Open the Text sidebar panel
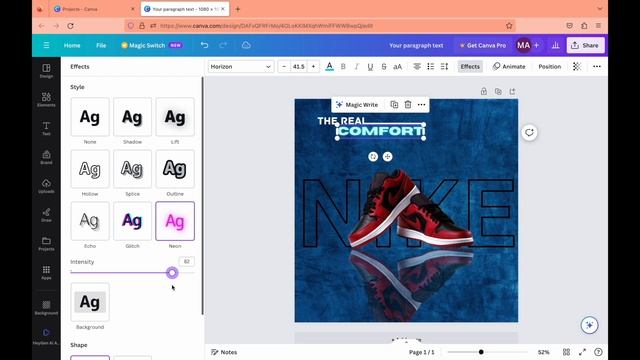640x360 pixels. tap(46, 128)
